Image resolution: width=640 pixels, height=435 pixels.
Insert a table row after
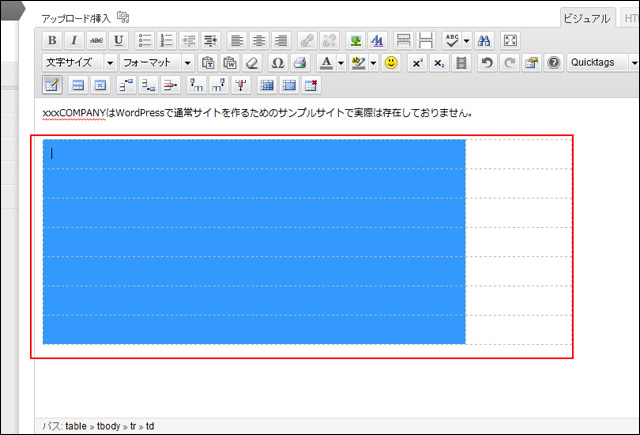(148, 85)
